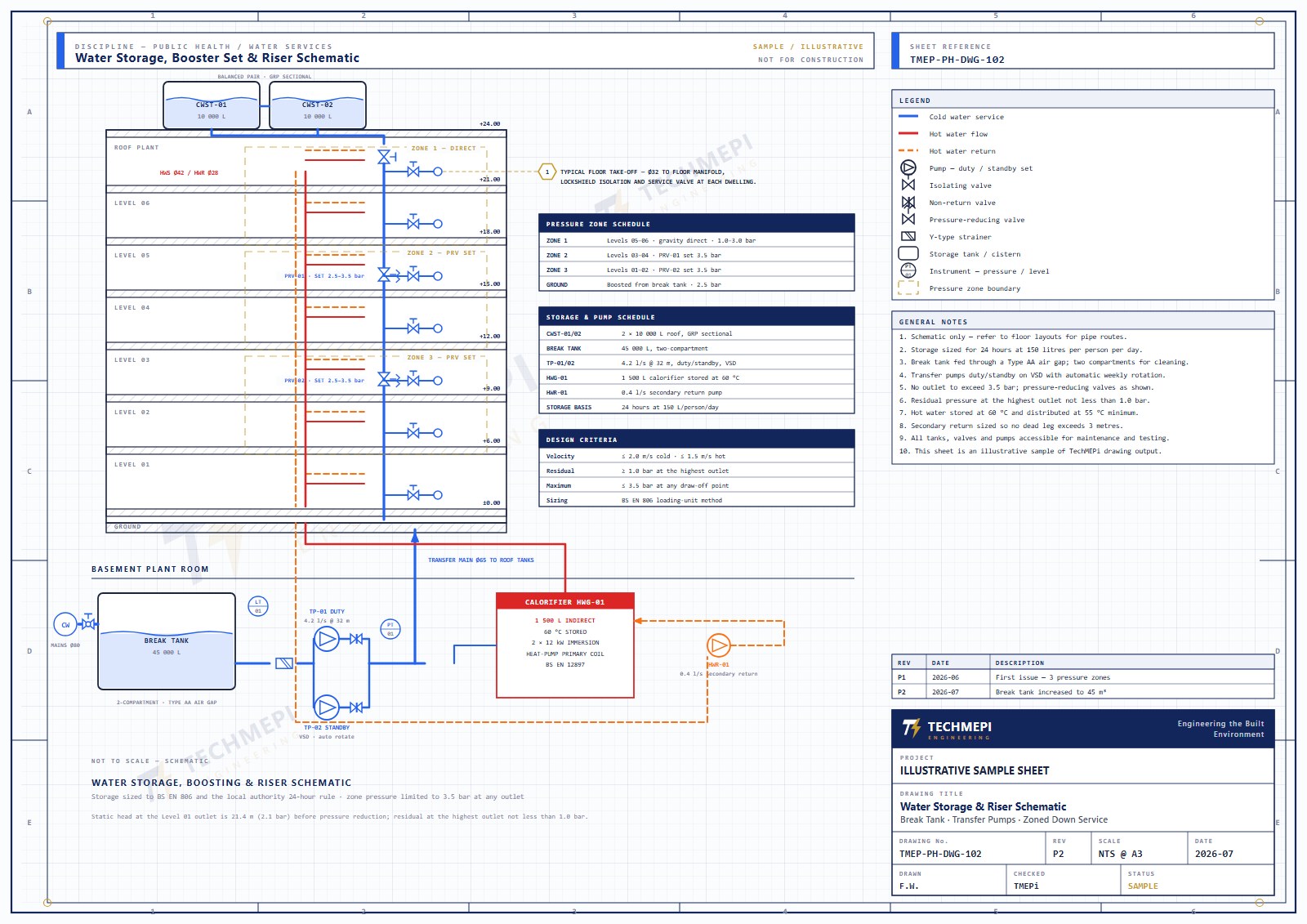This screenshot has width=1307, height=924.
Task: Click the DESIGN CRITERIA table header
Action: [697, 440]
